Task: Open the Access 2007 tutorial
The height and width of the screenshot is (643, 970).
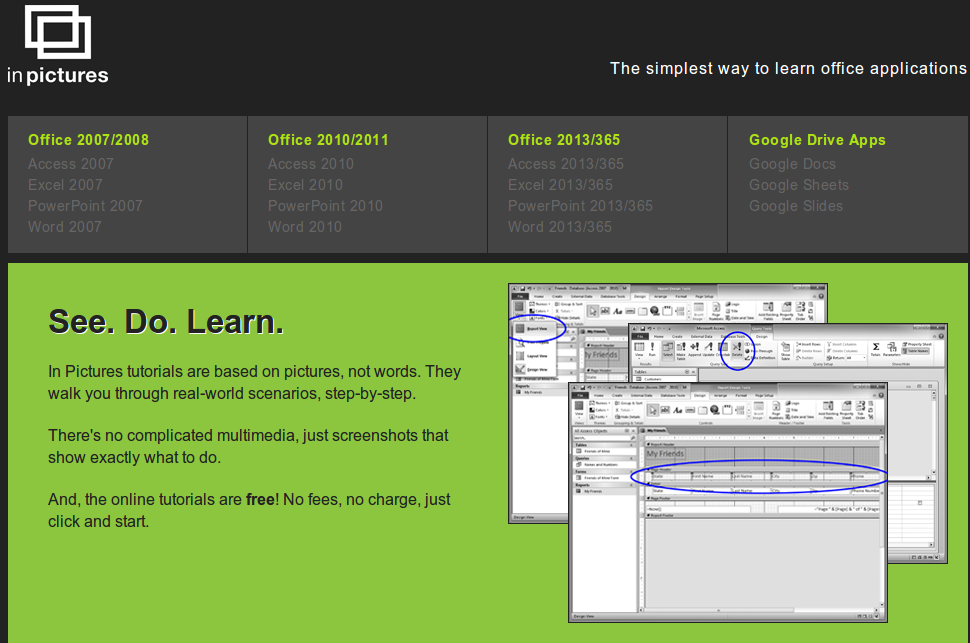Action: pyautogui.click(x=71, y=164)
